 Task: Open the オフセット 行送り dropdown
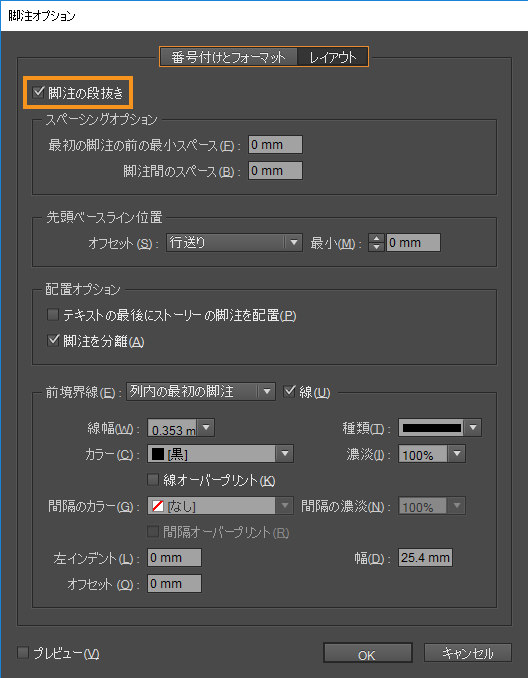pyautogui.click(x=234, y=243)
